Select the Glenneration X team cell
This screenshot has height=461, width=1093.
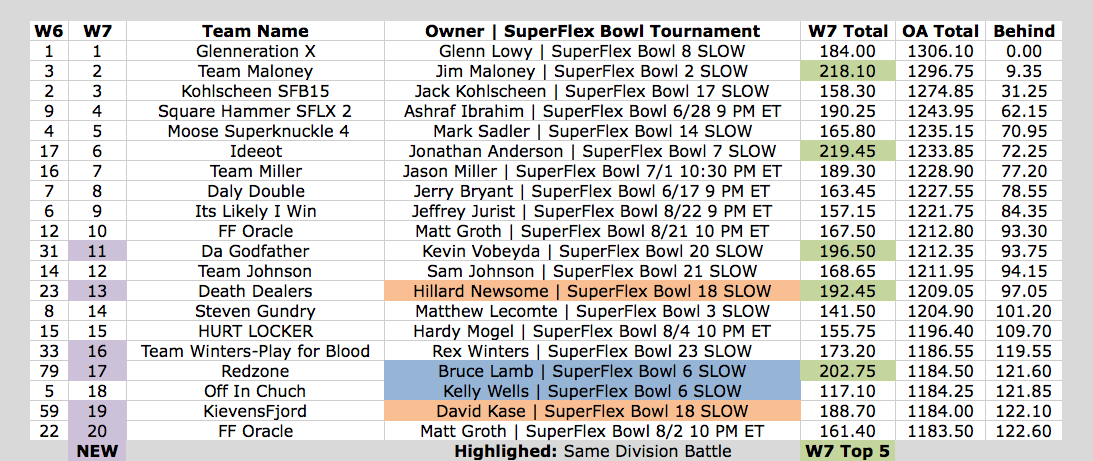[255, 52]
